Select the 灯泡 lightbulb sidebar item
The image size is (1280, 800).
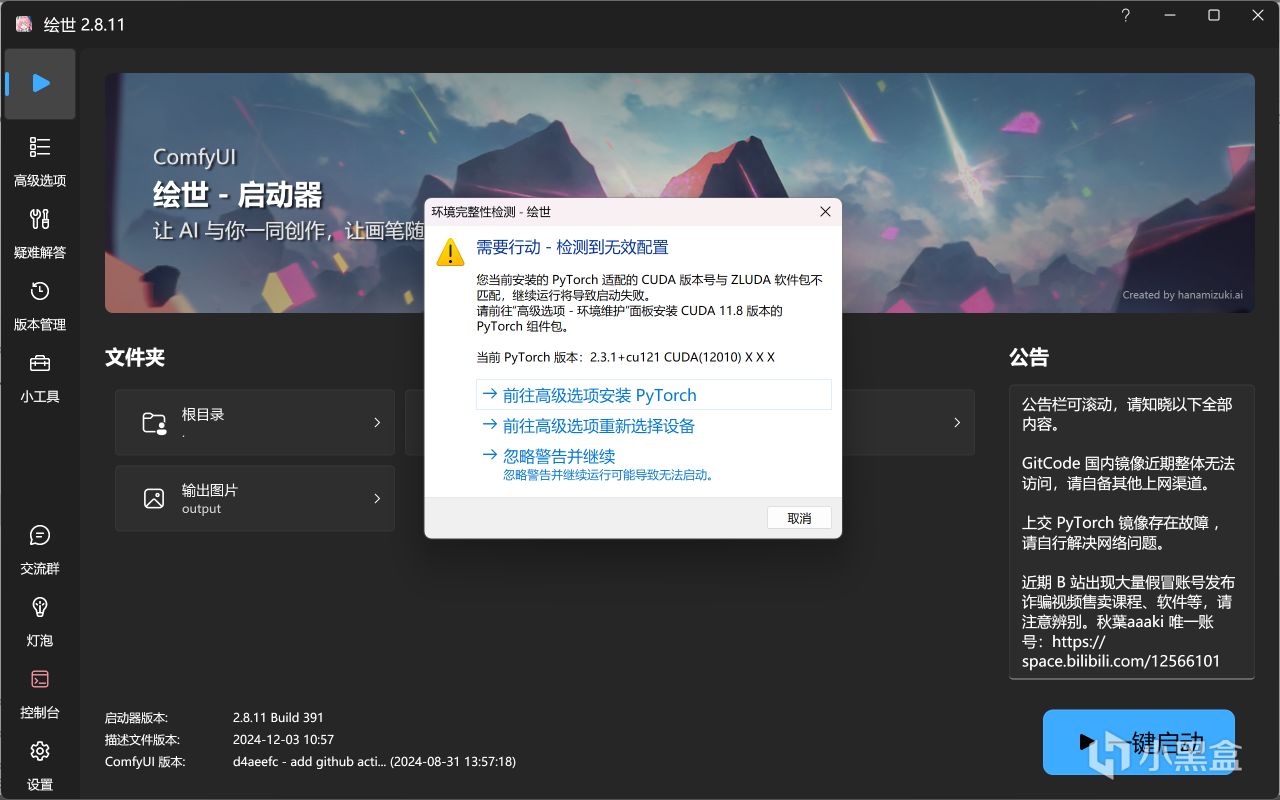click(x=40, y=622)
